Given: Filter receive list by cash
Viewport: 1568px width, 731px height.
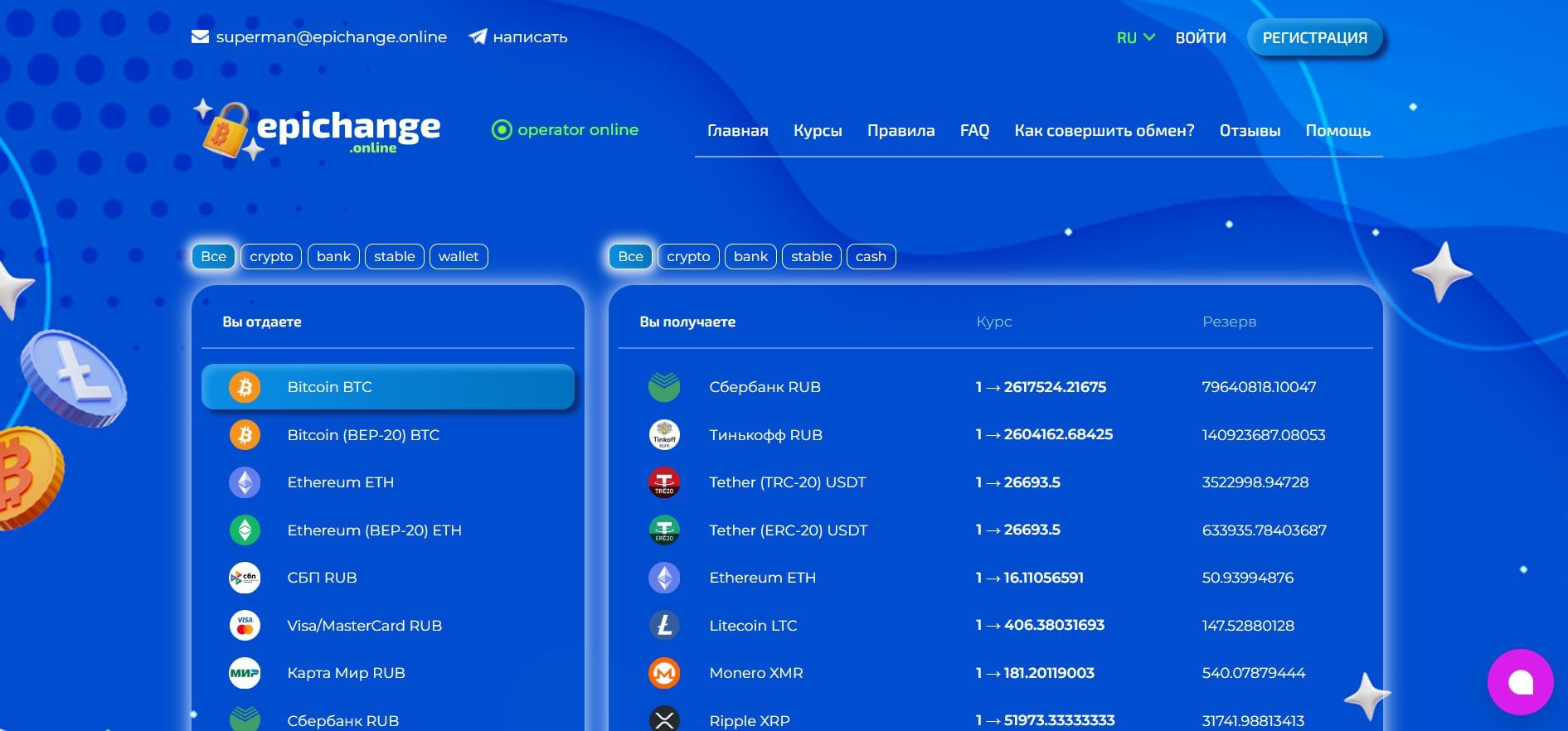Looking at the screenshot, I should point(871,257).
